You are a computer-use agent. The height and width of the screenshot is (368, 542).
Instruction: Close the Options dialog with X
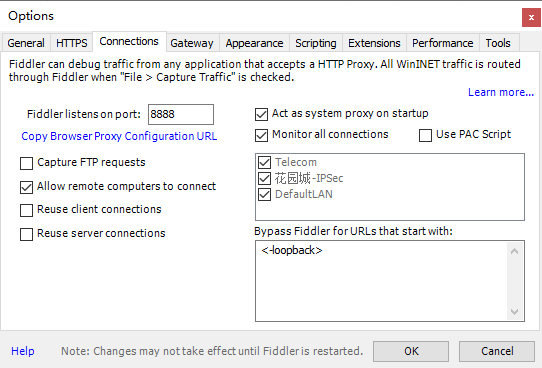coord(531,17)
